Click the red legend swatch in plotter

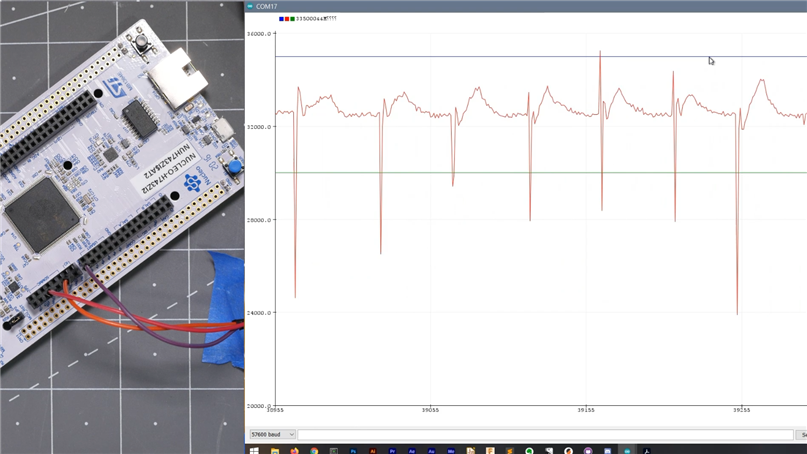tap(287, 19)
